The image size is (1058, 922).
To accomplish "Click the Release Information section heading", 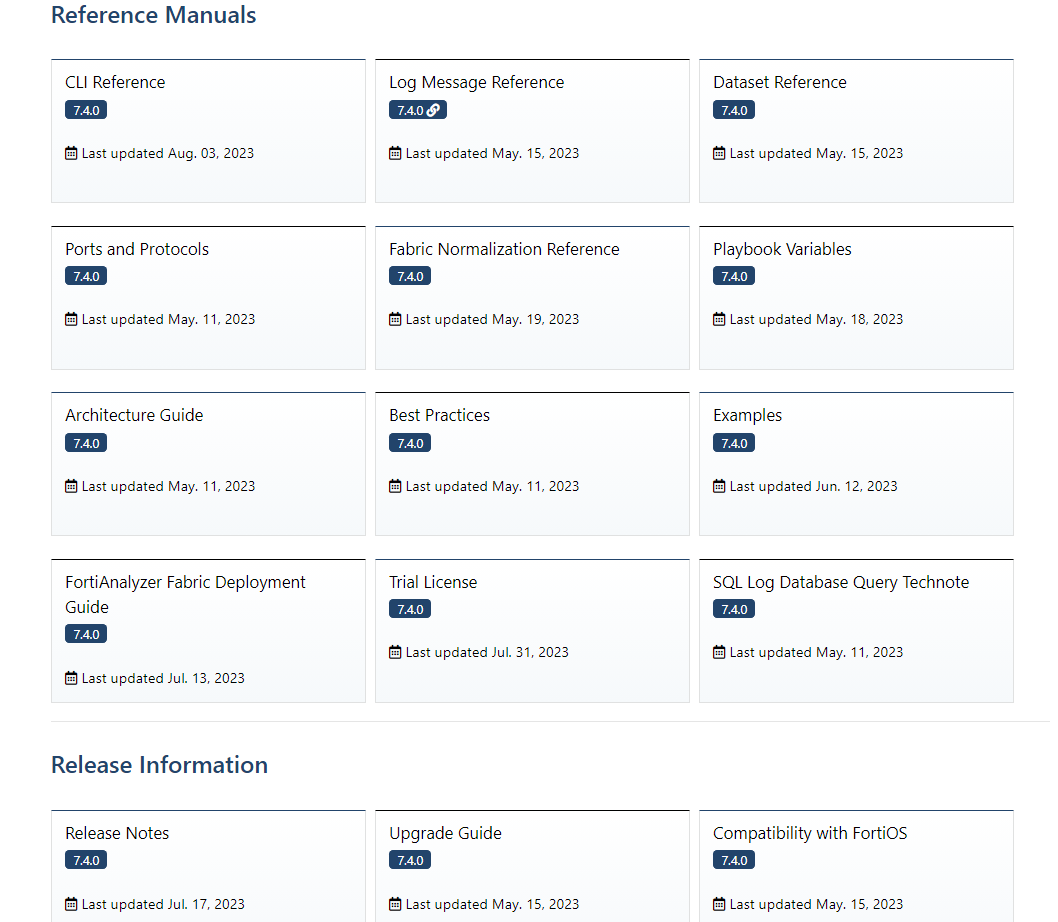I will pos(159,765).
